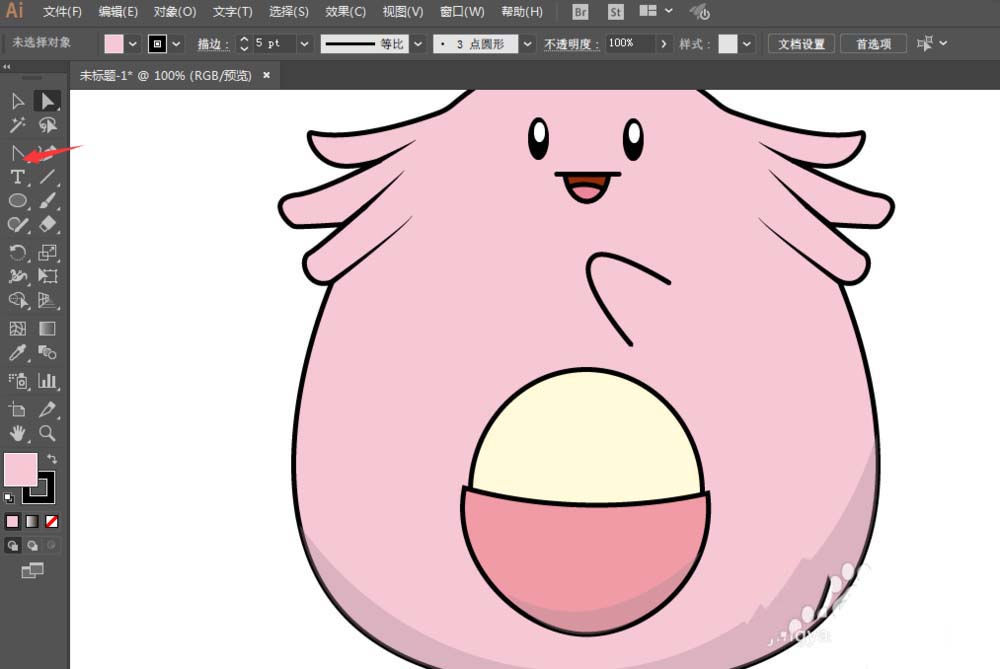Image resolution: width=1000 pixels, height=669 pixels.
Task: Open the fill color dropdown in control bar
Action: point(132,44)
